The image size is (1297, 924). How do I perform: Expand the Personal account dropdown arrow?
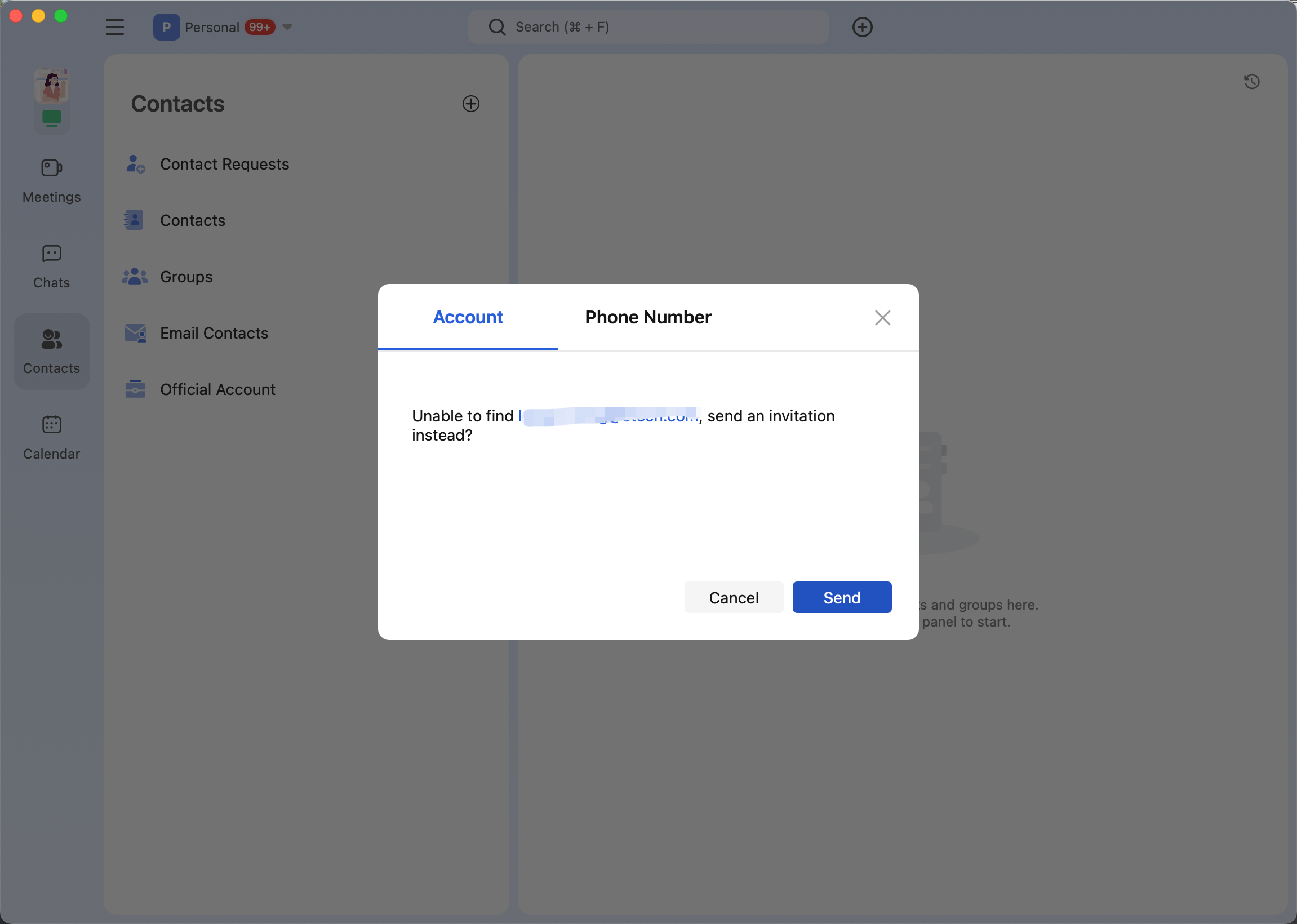click(x=287, y=26)
